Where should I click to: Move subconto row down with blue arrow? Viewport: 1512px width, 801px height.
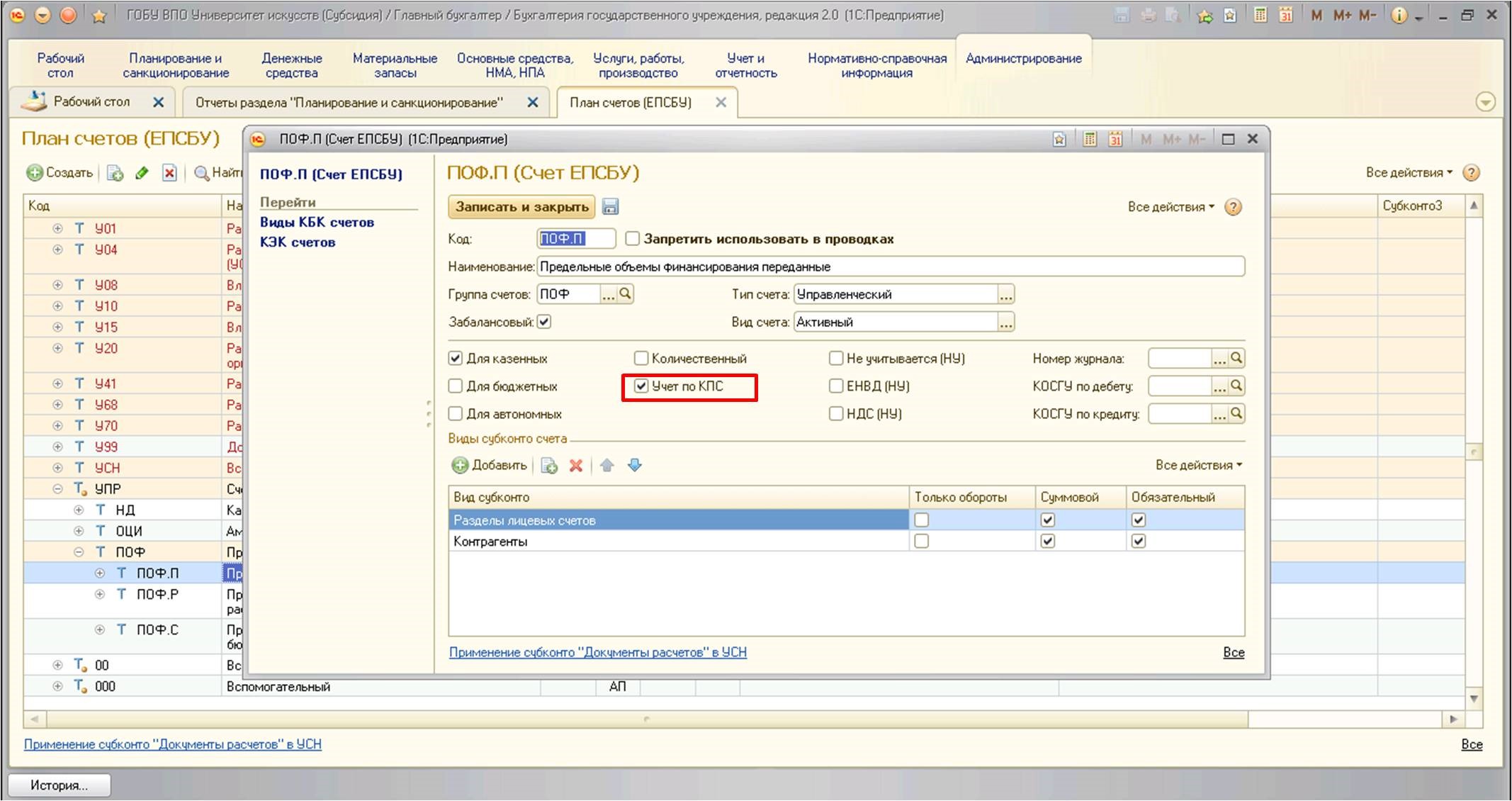point(635,466)
